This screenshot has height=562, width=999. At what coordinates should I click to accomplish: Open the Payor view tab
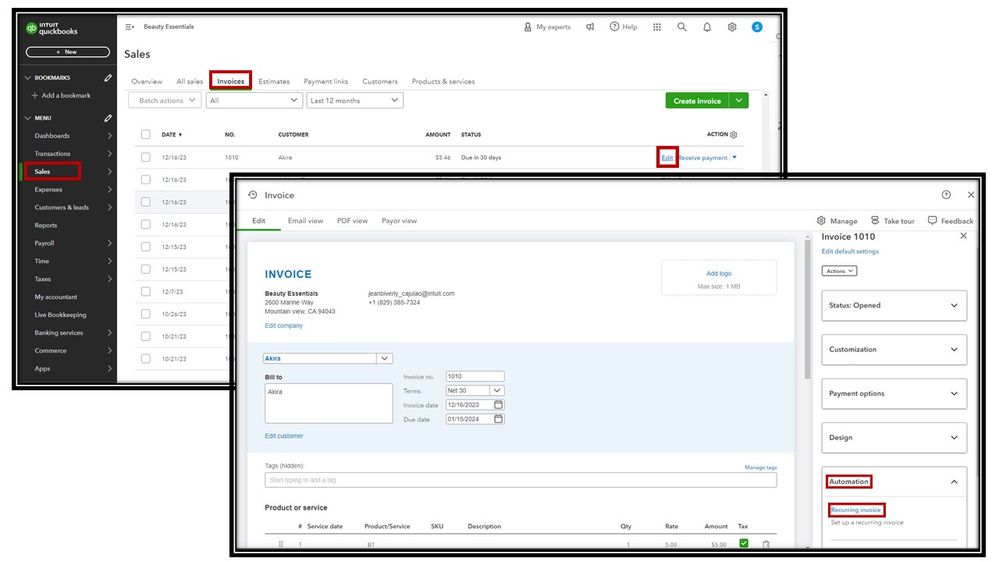399,220
